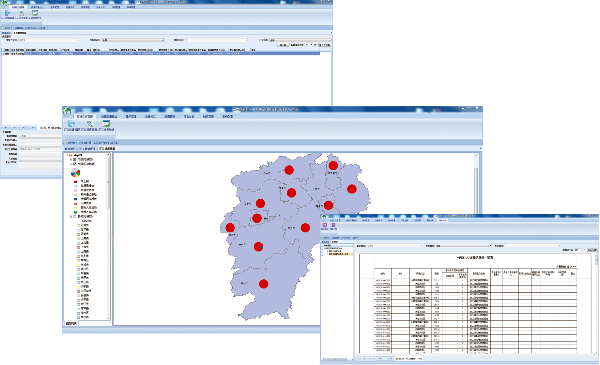The height and width of the screenshot is (365, 600).
Task: Click the red marker at the bottom of the map
Action: tap(263, 284)
